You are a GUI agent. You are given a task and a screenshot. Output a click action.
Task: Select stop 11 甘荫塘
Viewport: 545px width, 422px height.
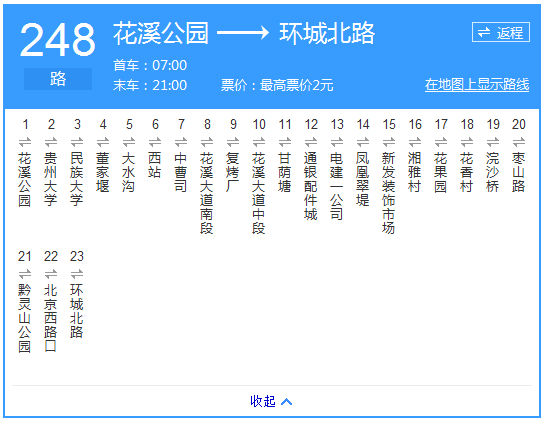285,172
